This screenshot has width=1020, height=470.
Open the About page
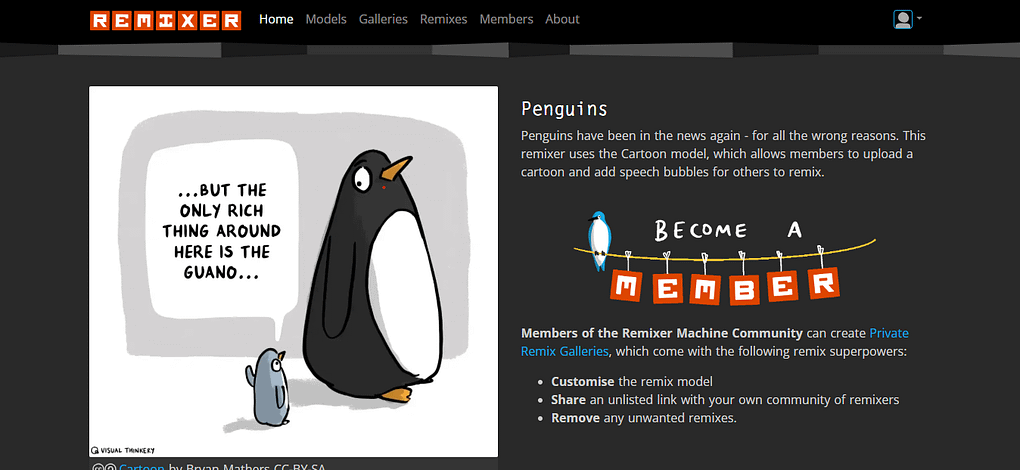pos(562,19)
